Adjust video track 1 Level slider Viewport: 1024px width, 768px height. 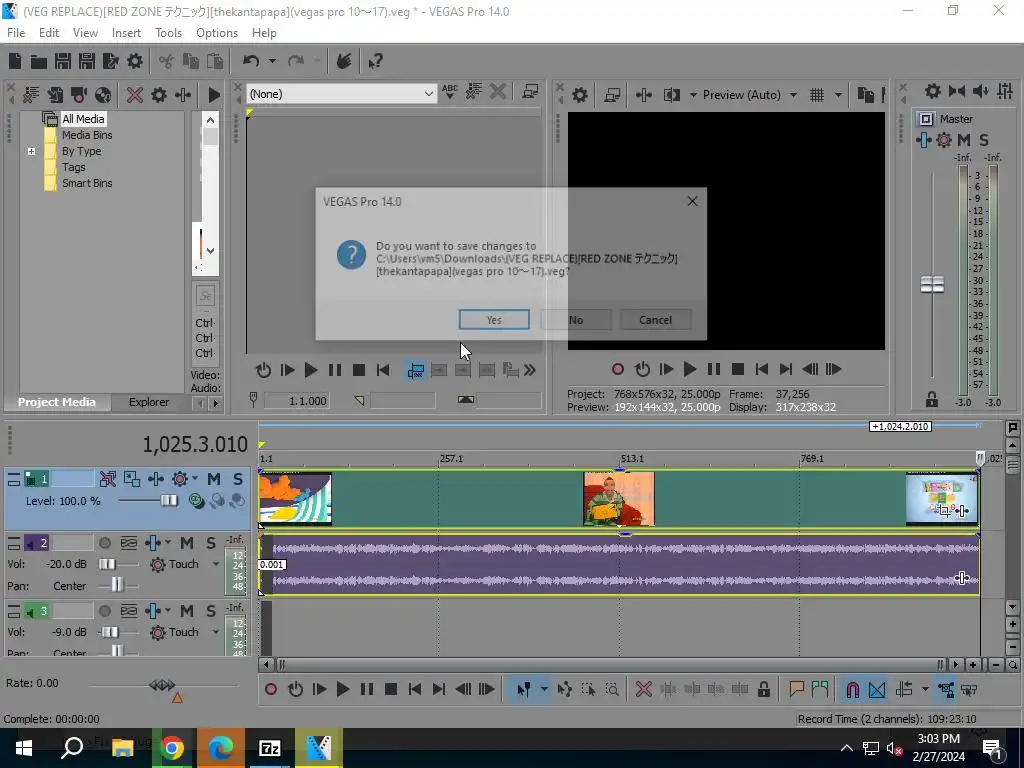[168, 501]
